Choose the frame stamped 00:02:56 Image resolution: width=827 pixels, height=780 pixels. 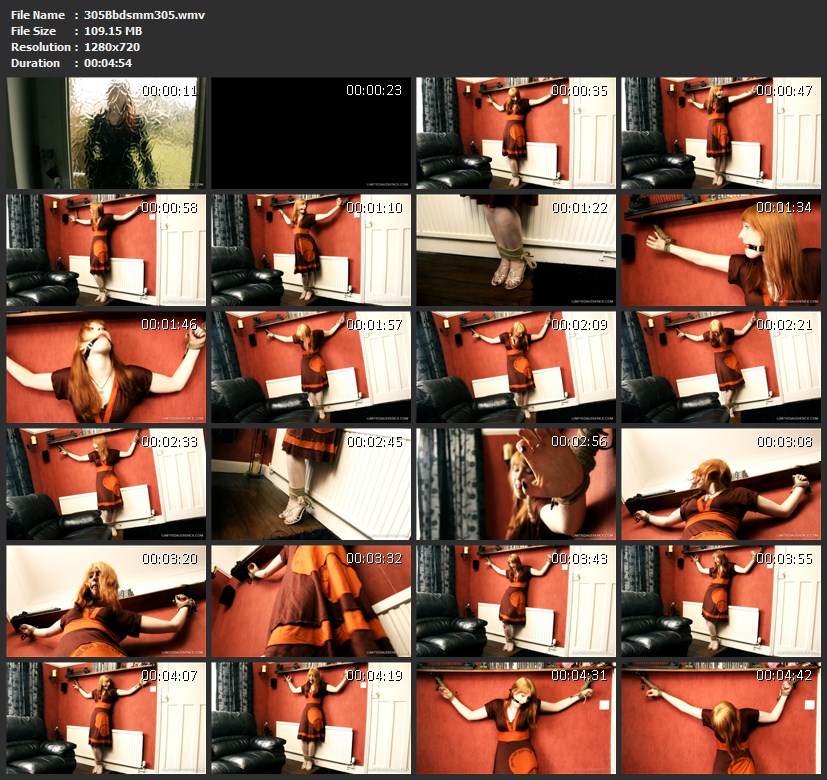(516, 484)
